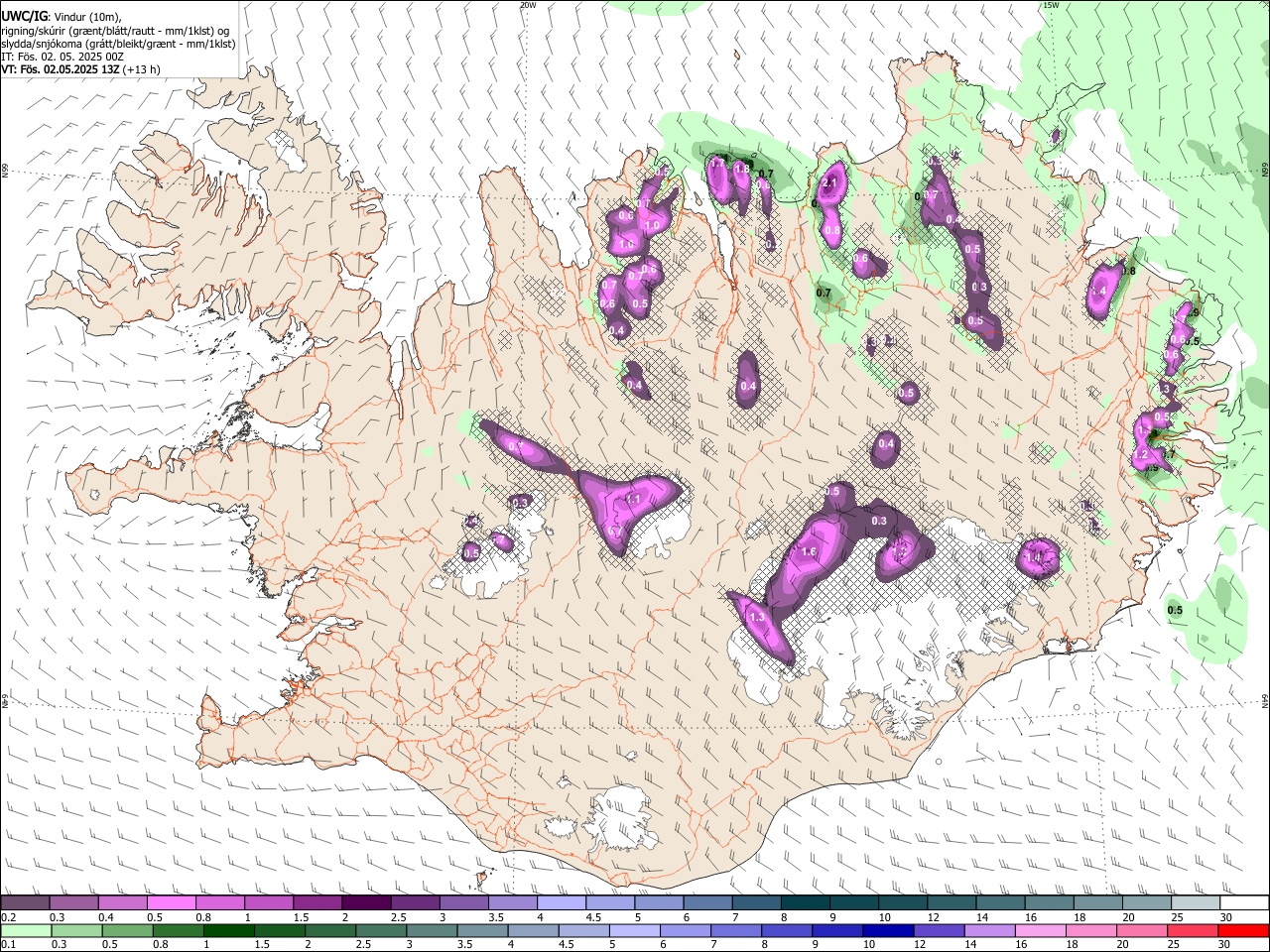Click the 'slydda/snjókoma (grátt/bleikt/grænt' legend line
1270x952 pixels.
(118, 44)
